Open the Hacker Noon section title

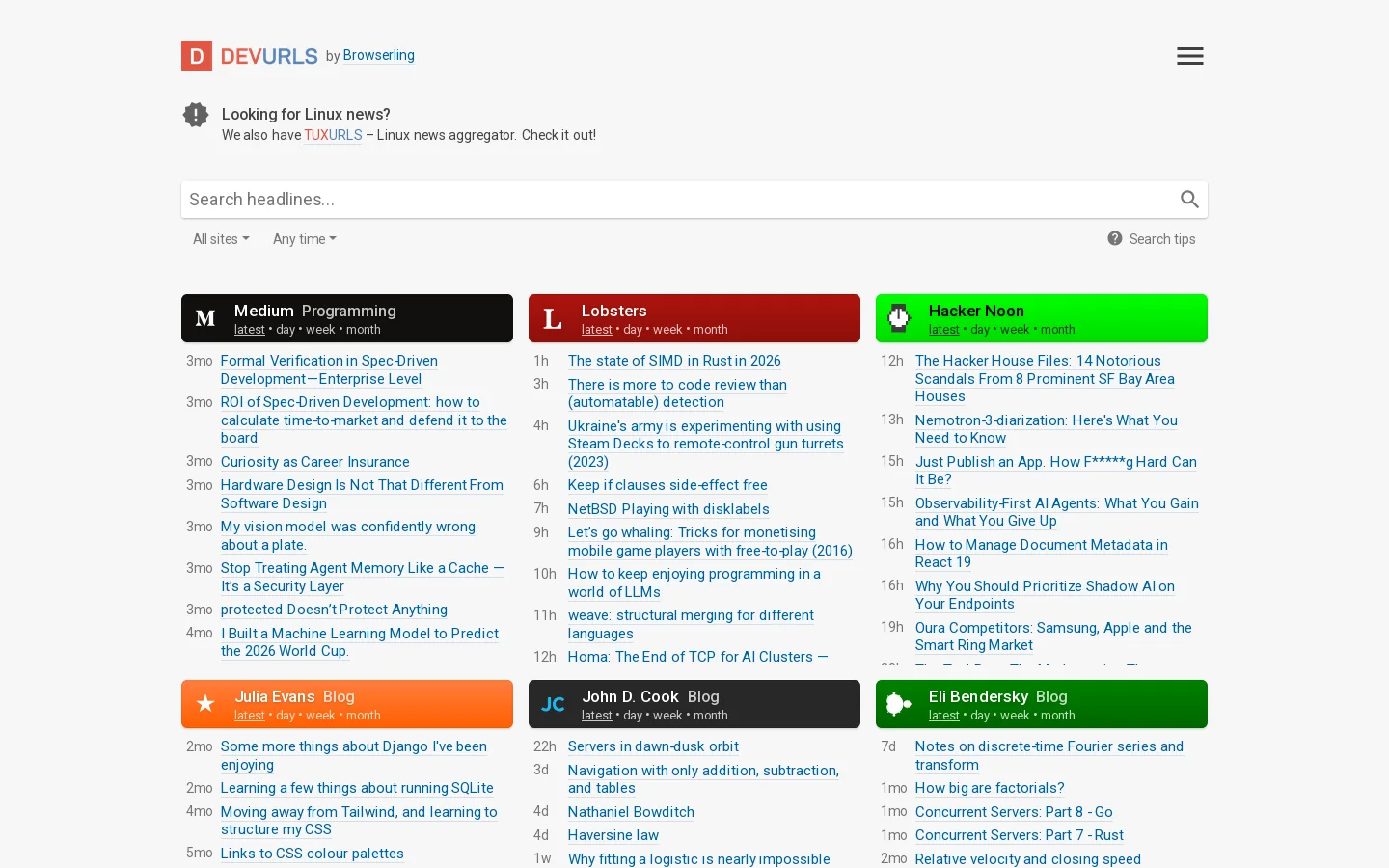(976, 311)
